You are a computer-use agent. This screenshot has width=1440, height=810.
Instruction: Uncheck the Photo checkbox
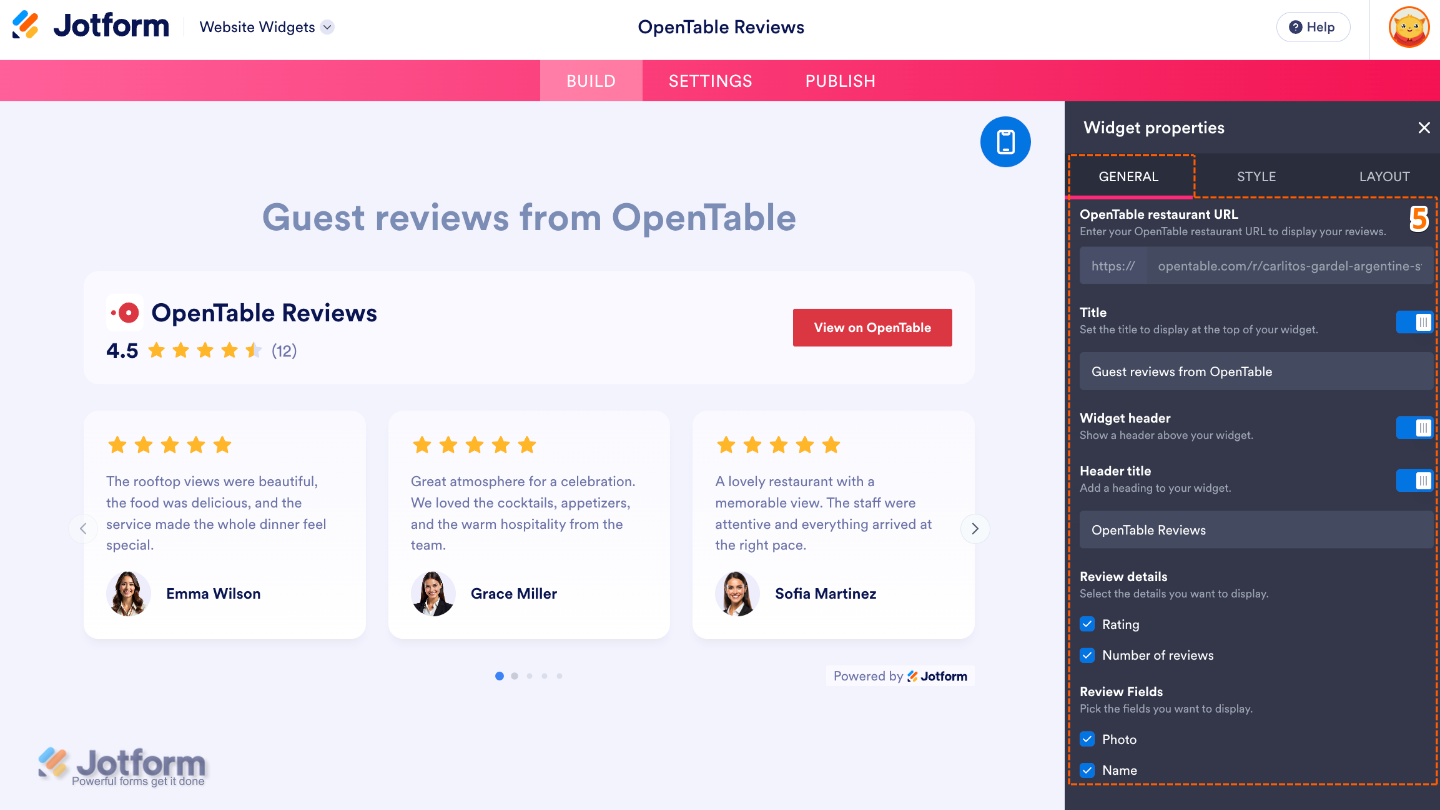click(1088, 739)
